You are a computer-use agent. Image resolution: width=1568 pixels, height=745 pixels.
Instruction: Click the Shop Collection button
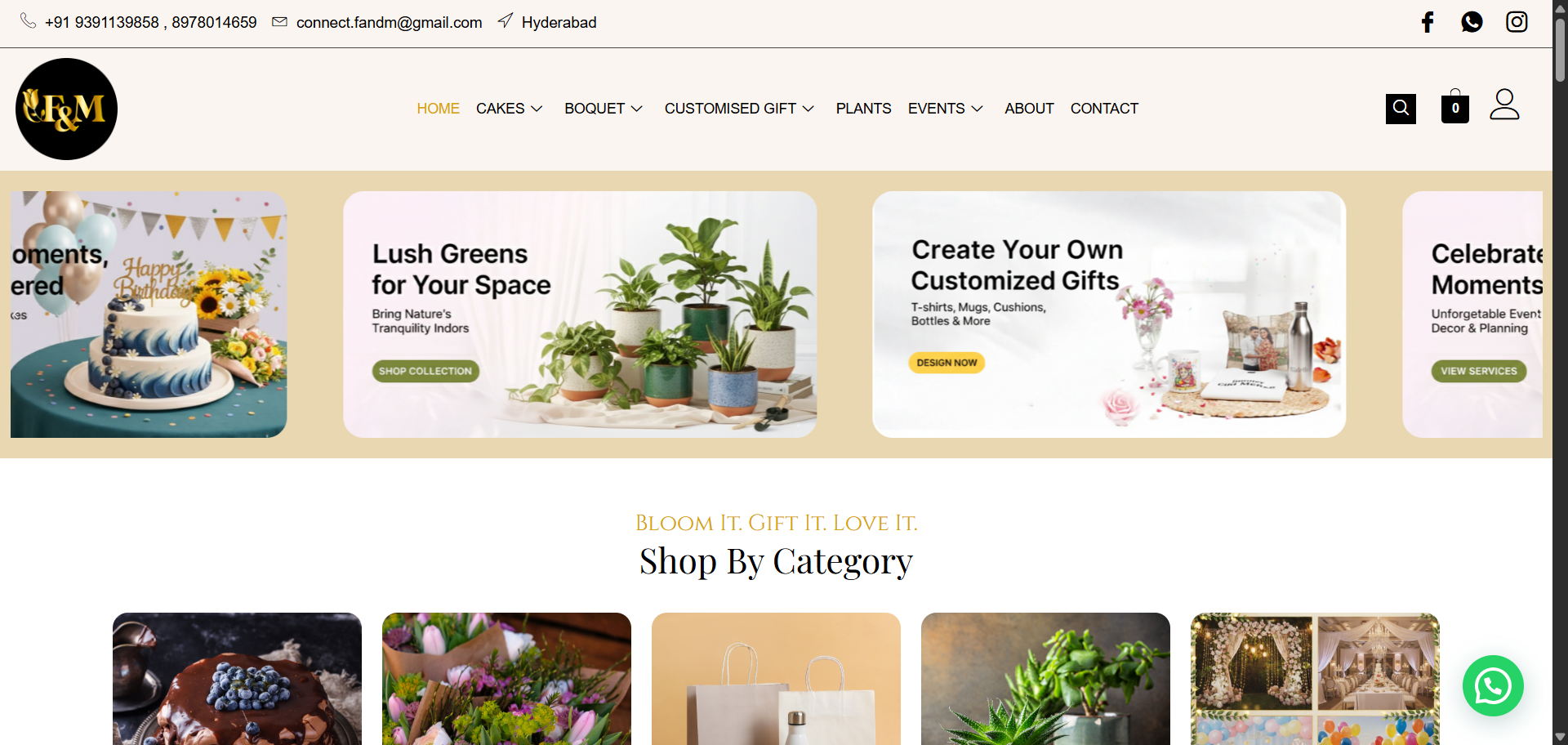[x=425, y=371]
